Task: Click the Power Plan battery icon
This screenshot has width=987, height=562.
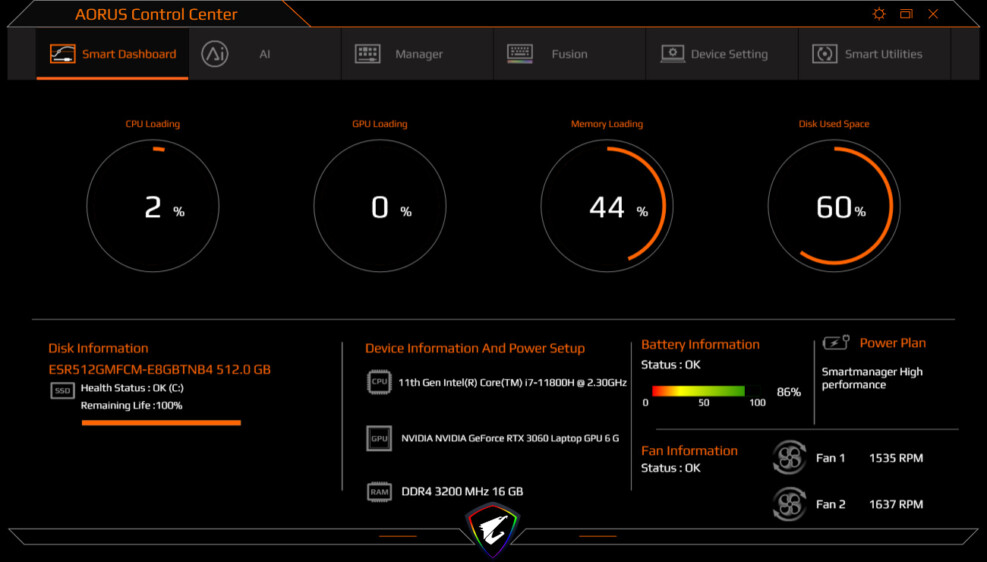Action: point(836,342)
